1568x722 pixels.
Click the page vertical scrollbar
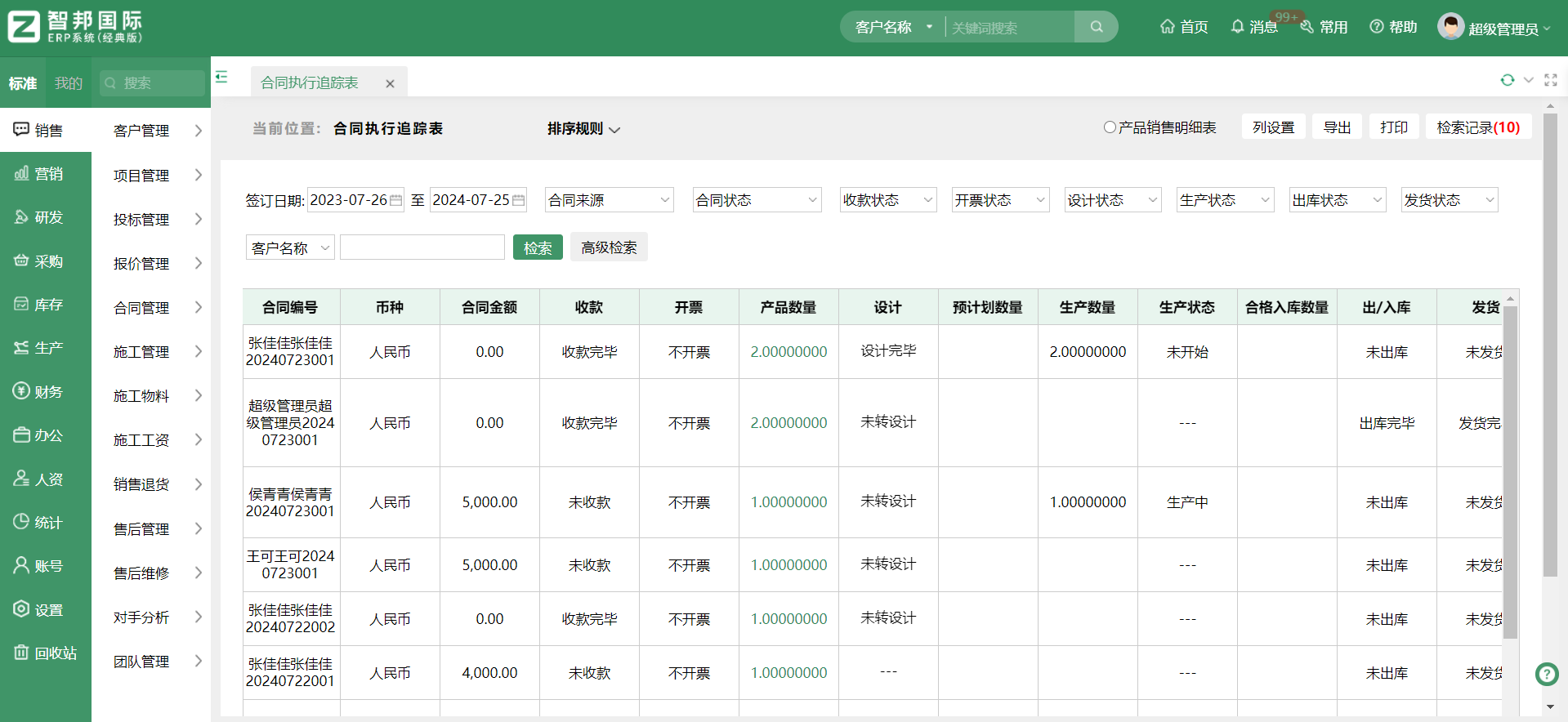tap(1550, 343)
